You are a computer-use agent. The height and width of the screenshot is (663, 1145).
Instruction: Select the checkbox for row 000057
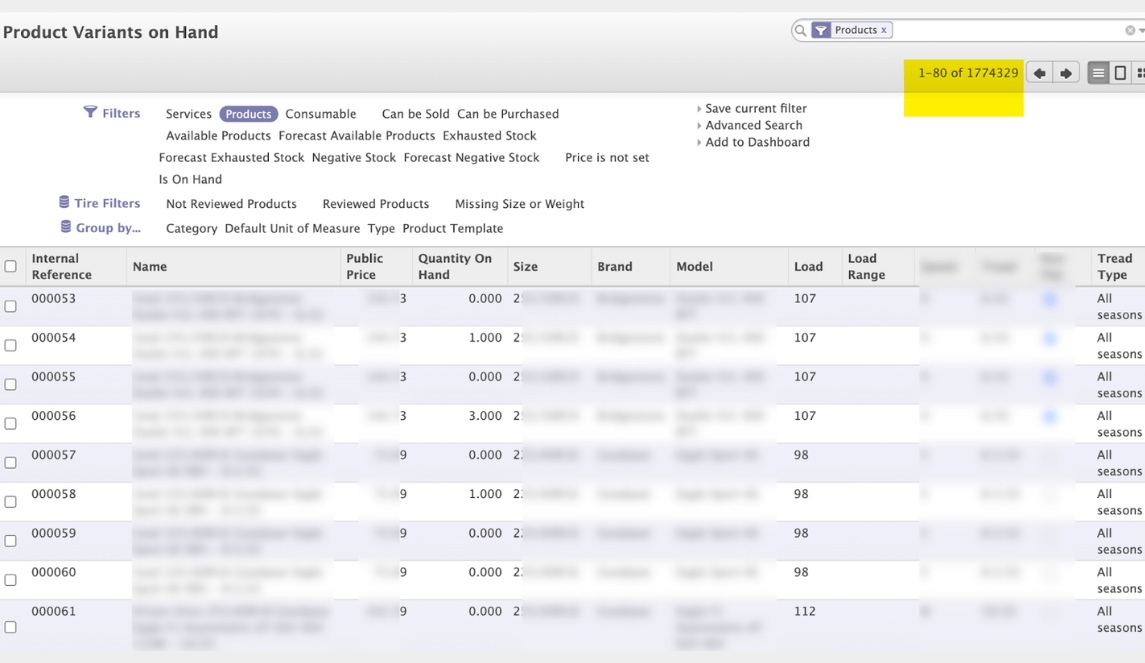pyautogui.click(x=10, y=462)
